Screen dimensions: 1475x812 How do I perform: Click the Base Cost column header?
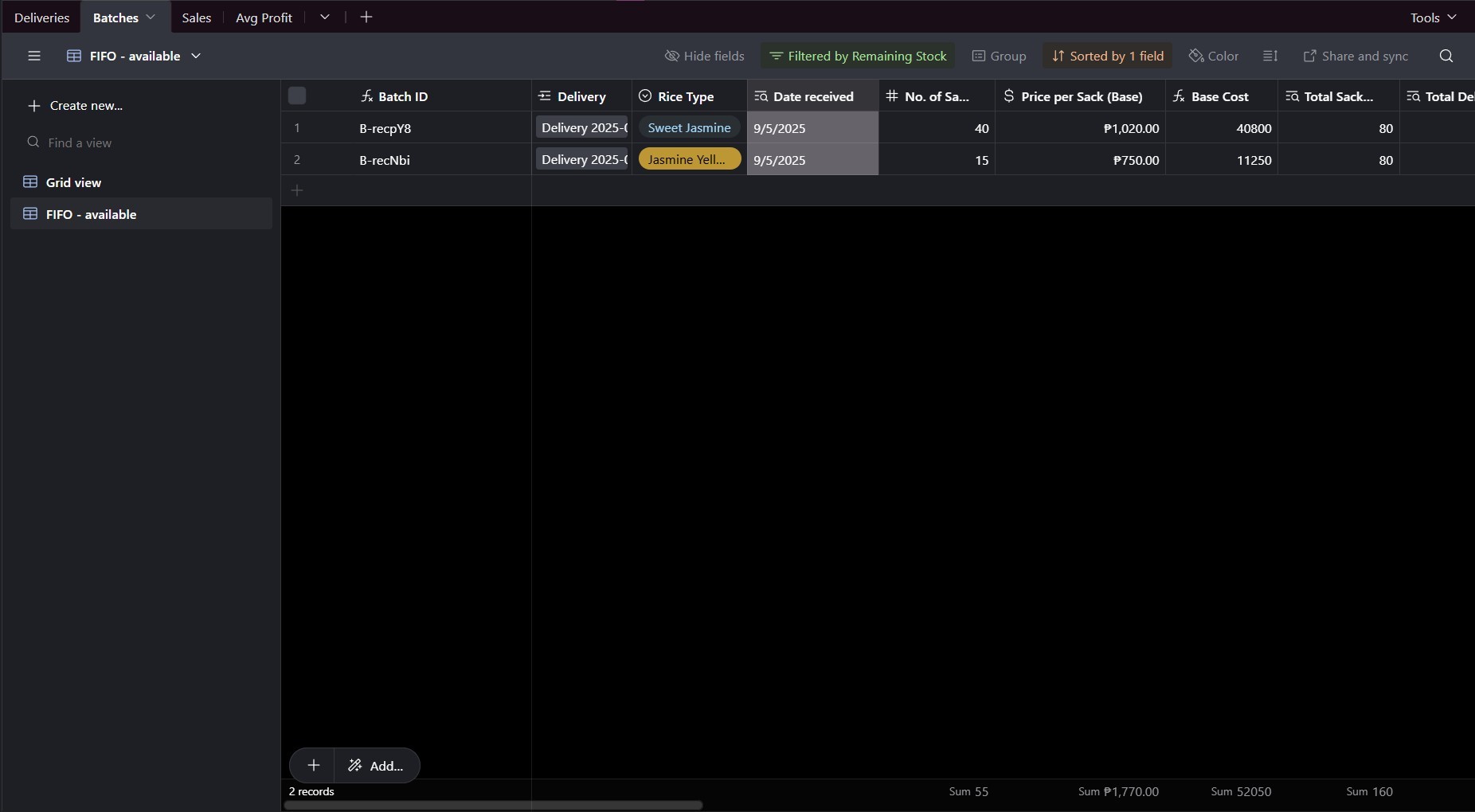coord(1222,96)
